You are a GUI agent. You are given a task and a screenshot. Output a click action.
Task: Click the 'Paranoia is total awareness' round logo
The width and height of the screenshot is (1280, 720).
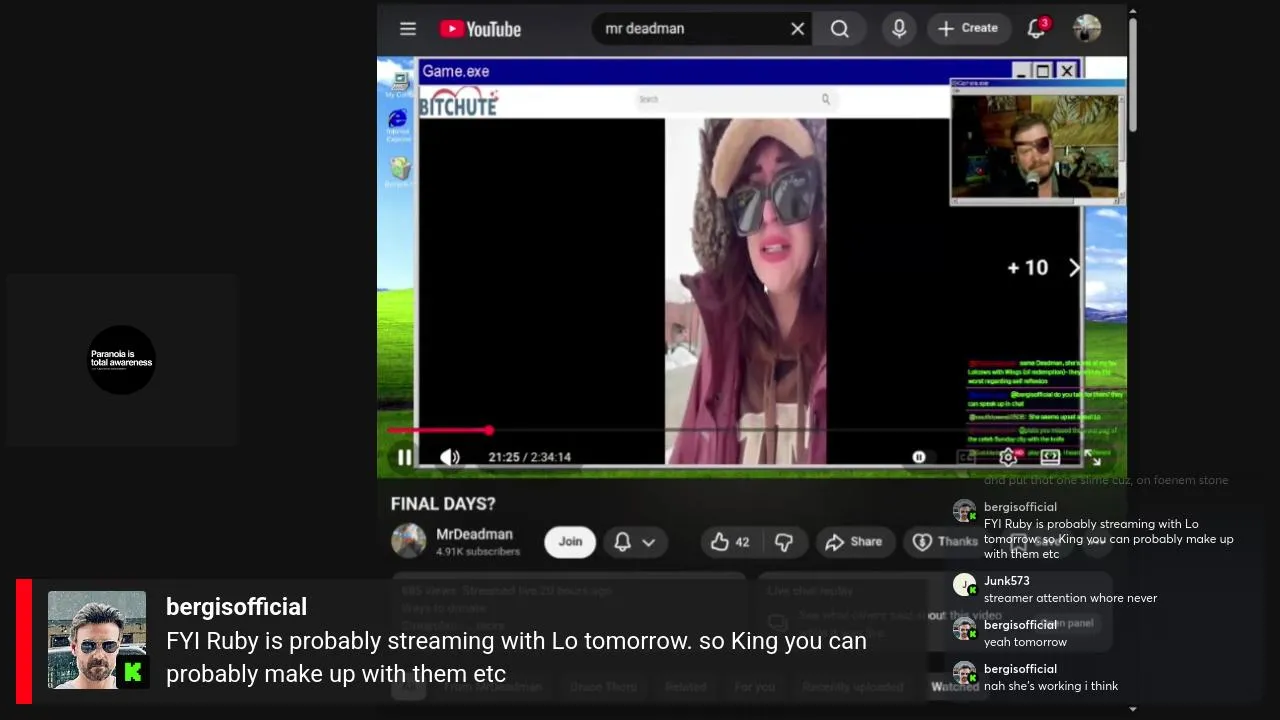(121, 359)
